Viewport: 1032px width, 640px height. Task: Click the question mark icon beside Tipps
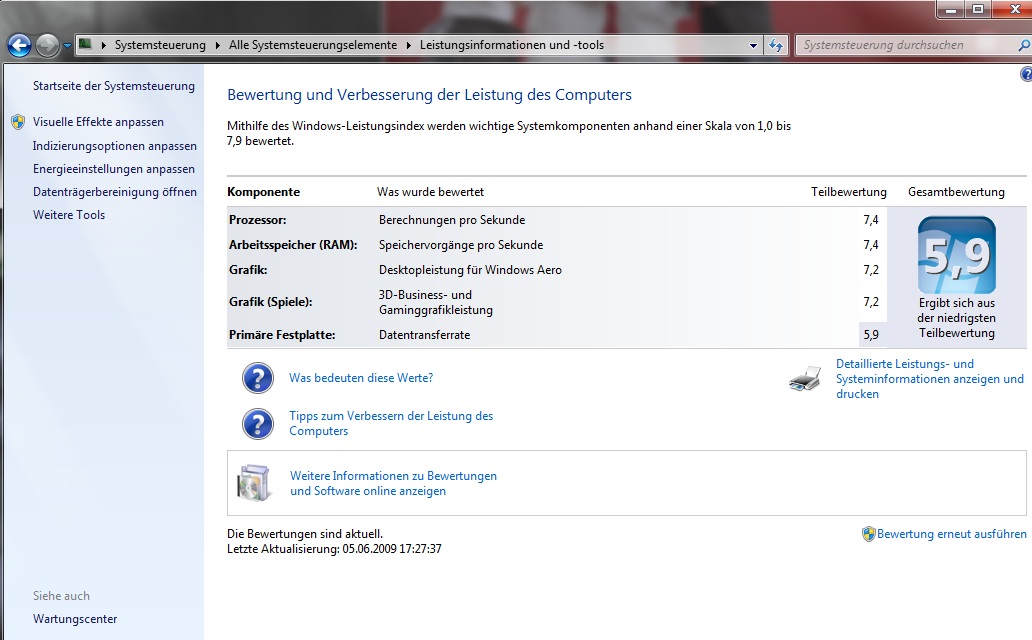point(258,424)
